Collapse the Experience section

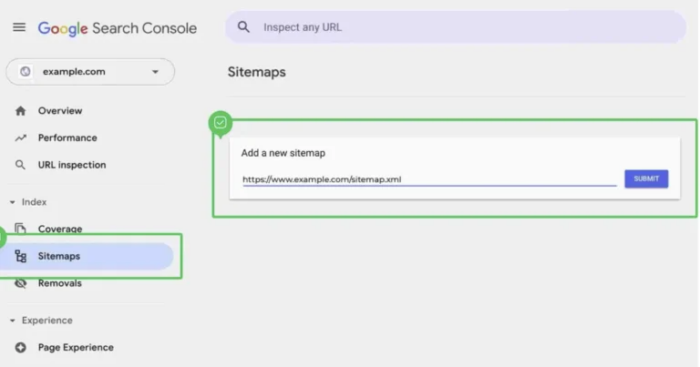point(41,321)
